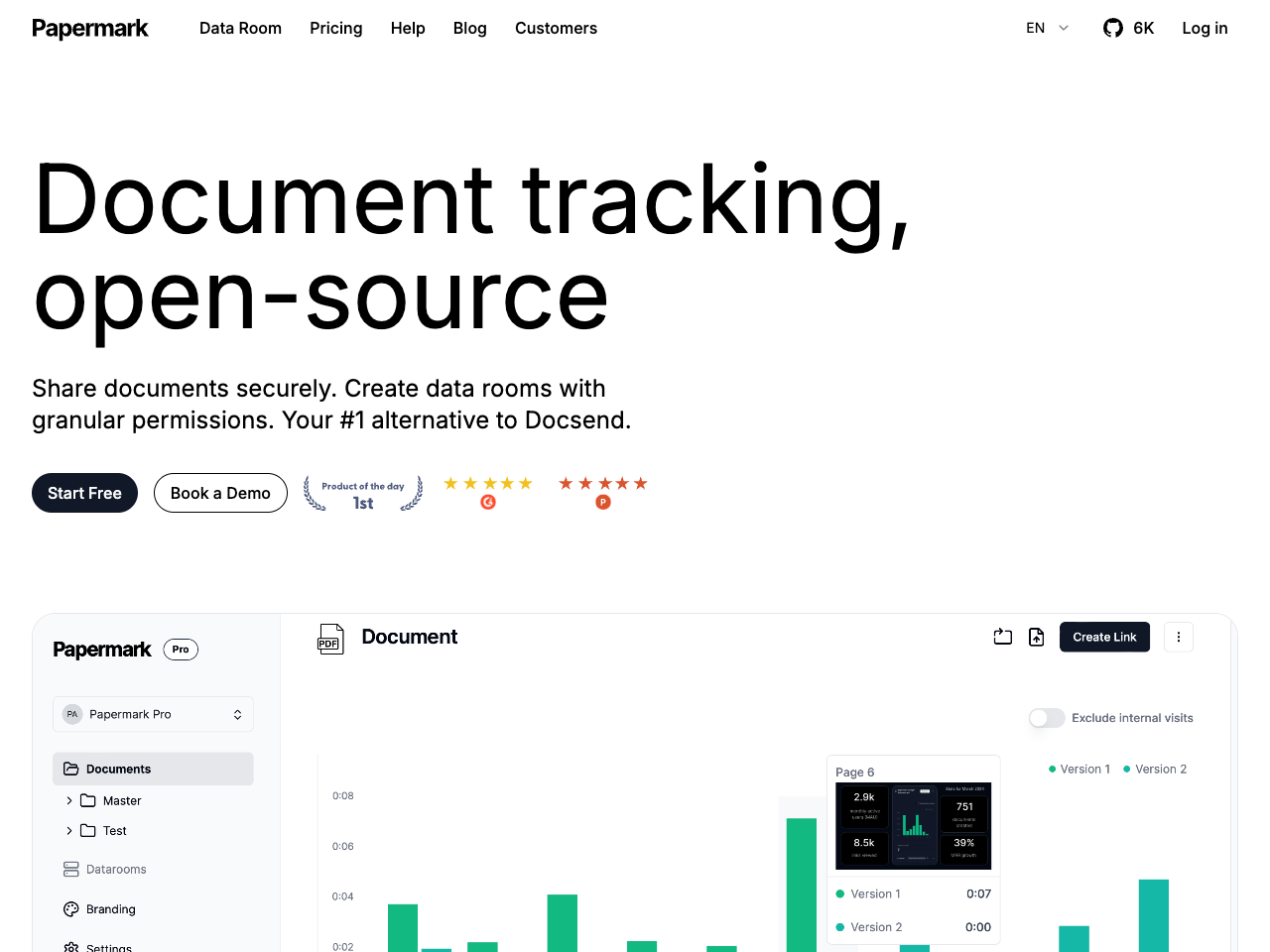Toggle Version 2 in chart legend
The width and height of the screenshot is (1270, 952).
(1155, 769)
